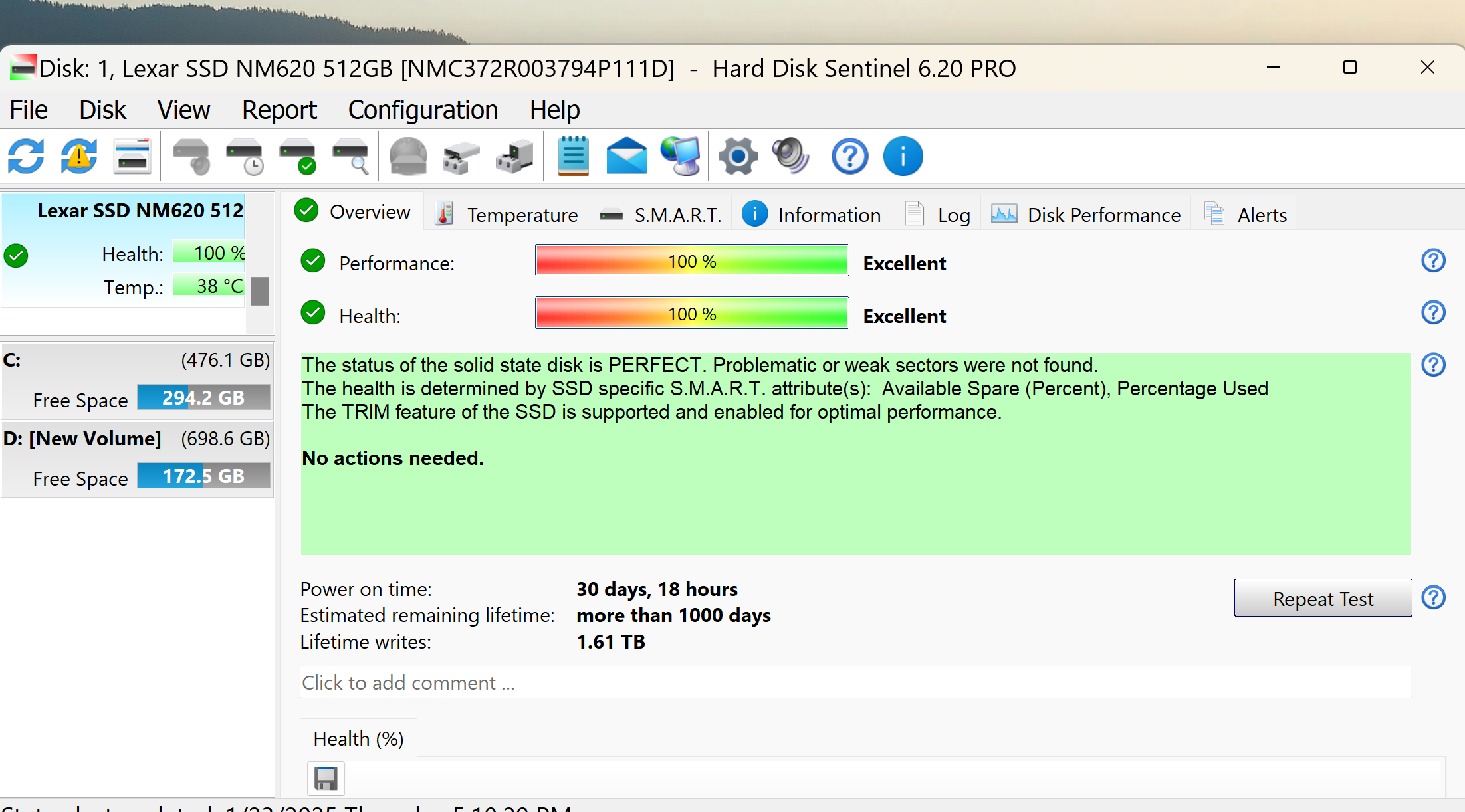Open the File menu
This screenshot has height=812, width=1465.
click(29, 110)
